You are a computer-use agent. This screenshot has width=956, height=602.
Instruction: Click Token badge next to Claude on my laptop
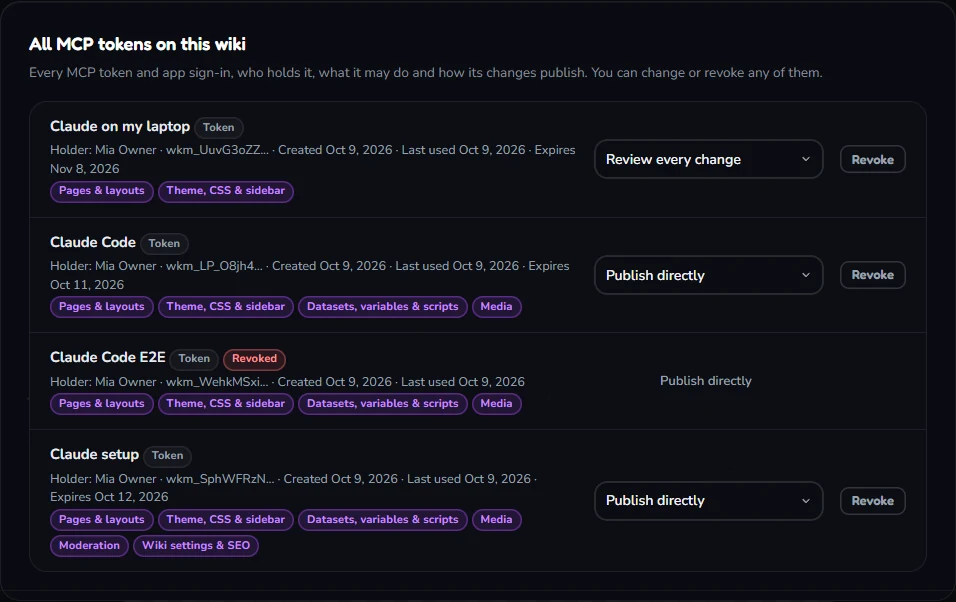click(218, 127)
